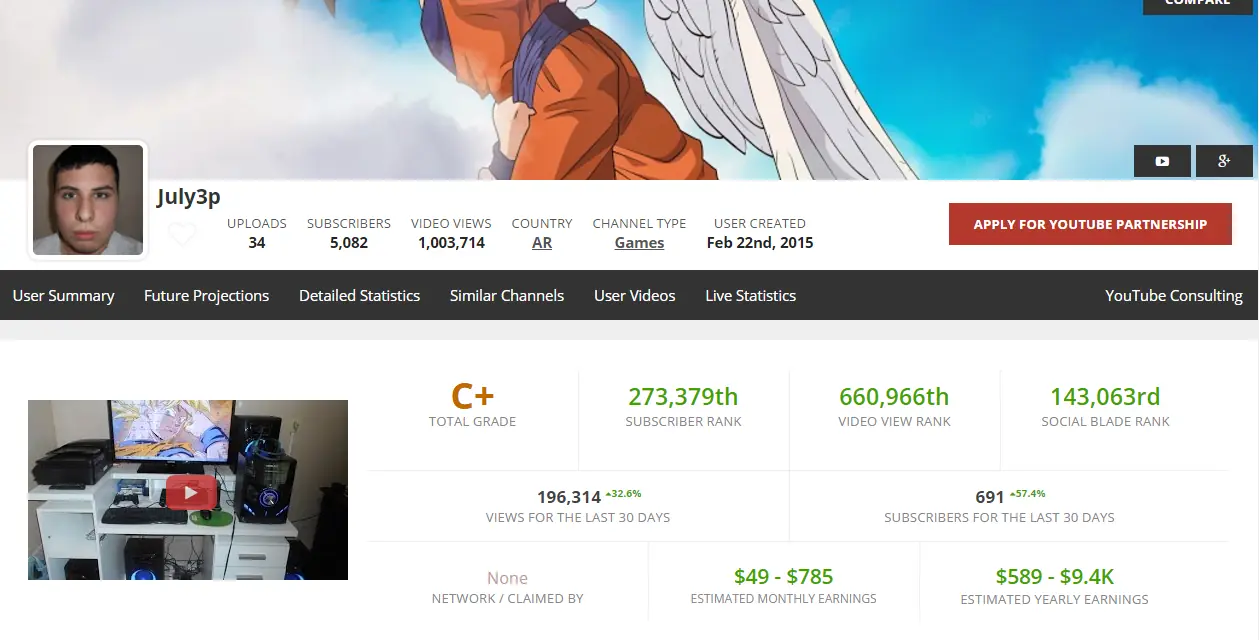Open Live Statistics tab

pyautogui.click(x=750, y=295)
